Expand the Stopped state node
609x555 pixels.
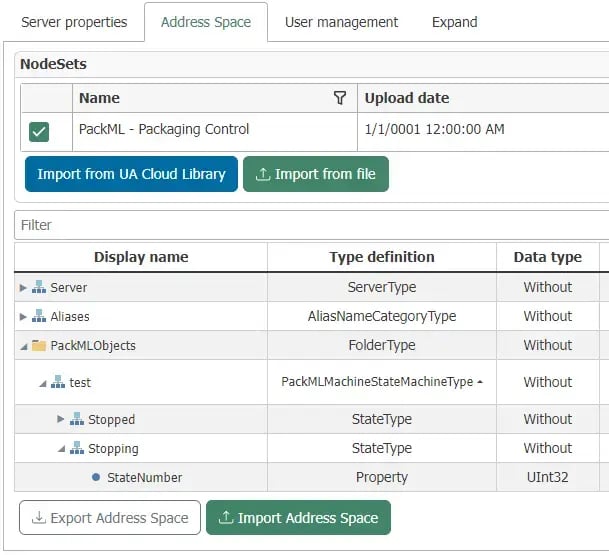[61, 420]
